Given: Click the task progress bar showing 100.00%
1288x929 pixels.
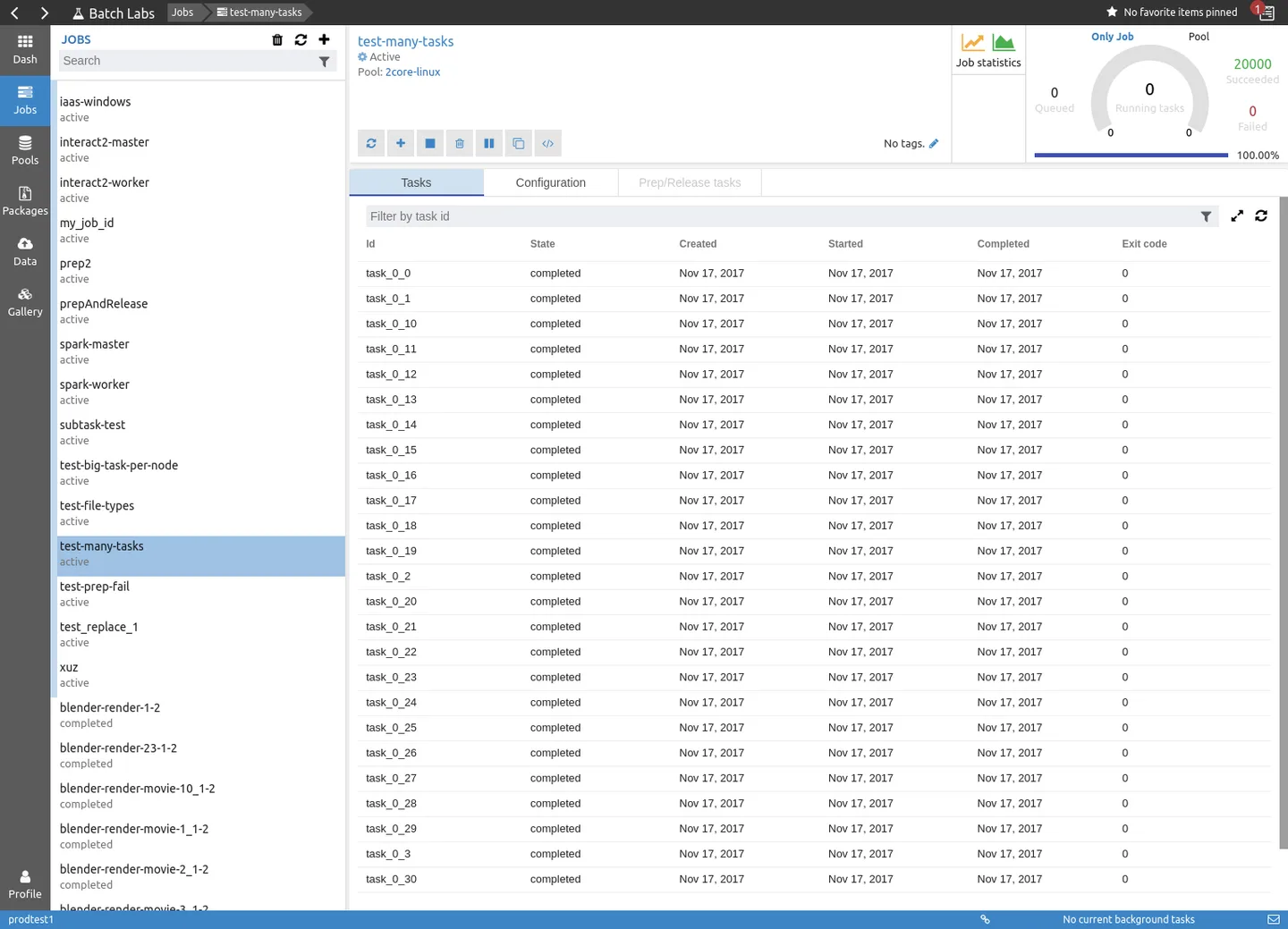Looking at the screenshot, I should point(1131,156).
